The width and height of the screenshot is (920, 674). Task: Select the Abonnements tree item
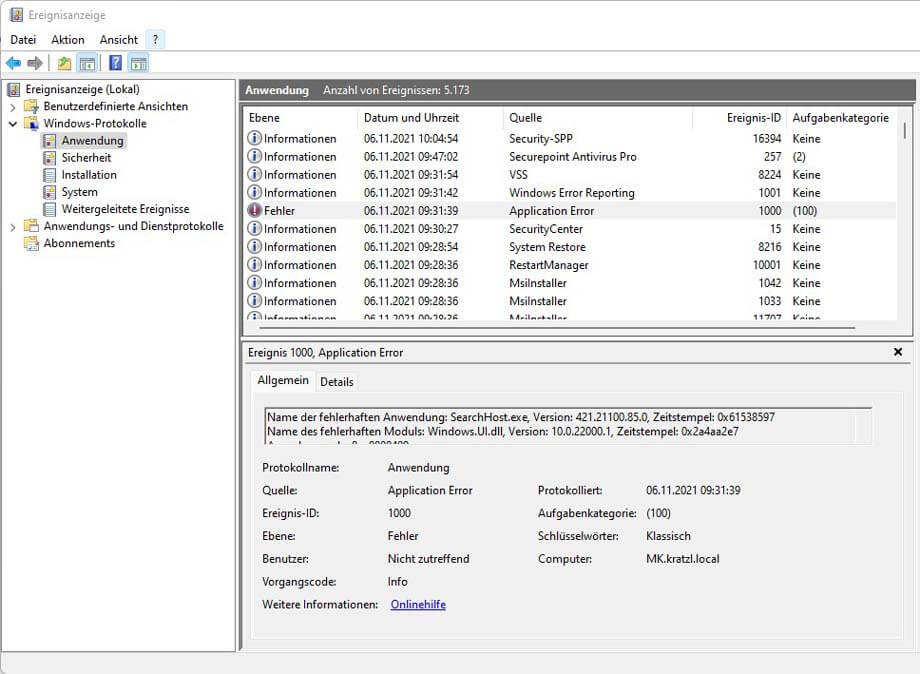[79, 243]
